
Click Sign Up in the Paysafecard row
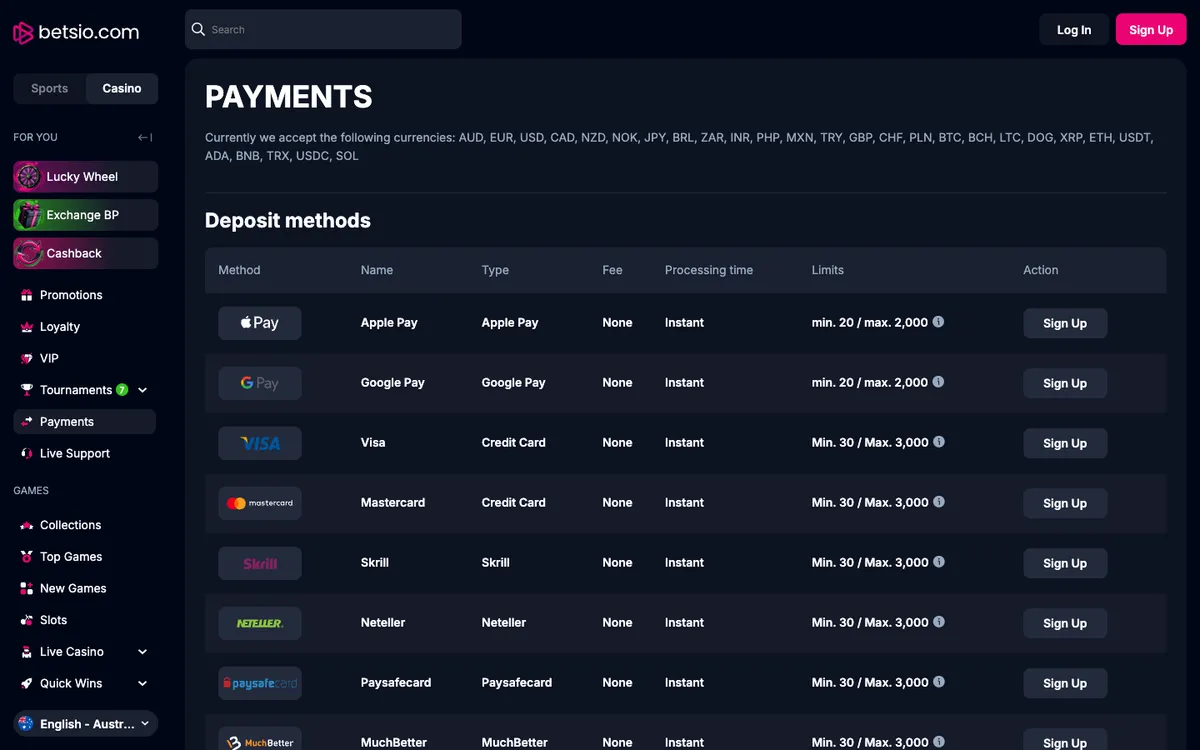[1065, 683]
